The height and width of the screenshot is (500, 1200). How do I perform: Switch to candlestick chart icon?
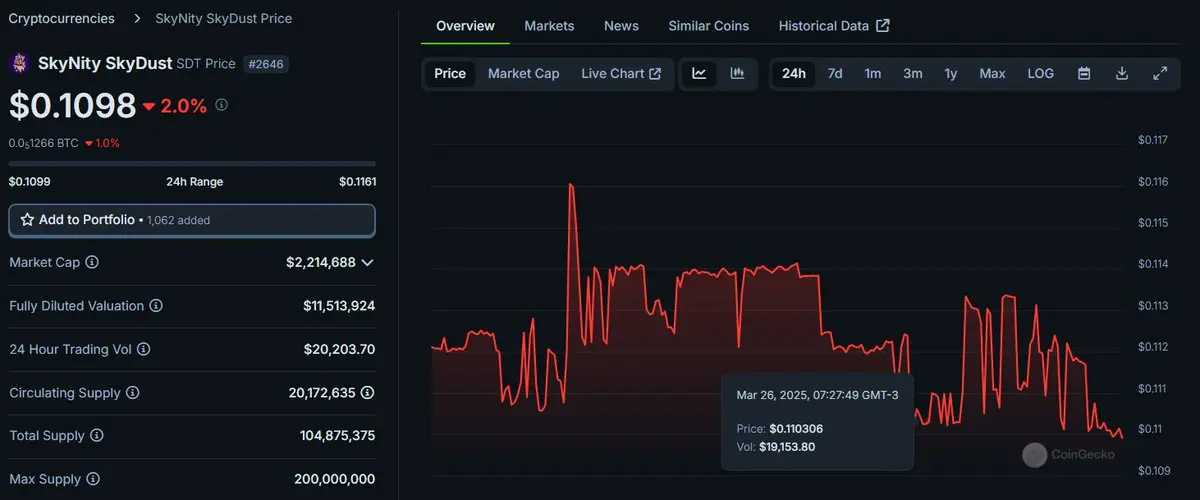737,73
